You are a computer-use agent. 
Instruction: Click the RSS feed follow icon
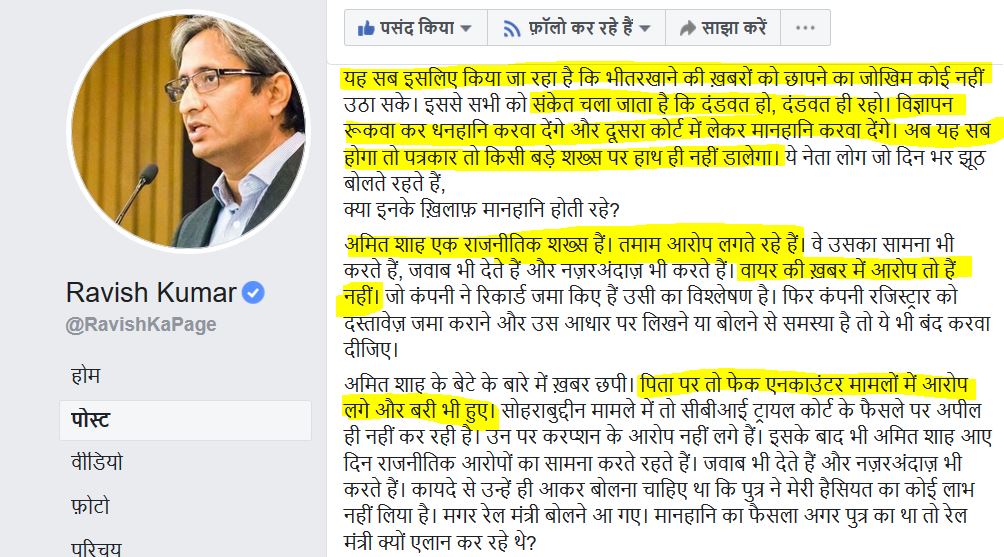tap(512, 29)
